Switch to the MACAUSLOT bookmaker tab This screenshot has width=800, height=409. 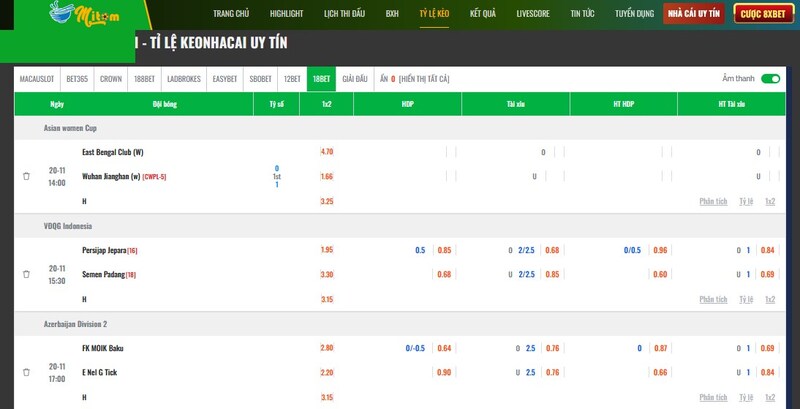38,78
